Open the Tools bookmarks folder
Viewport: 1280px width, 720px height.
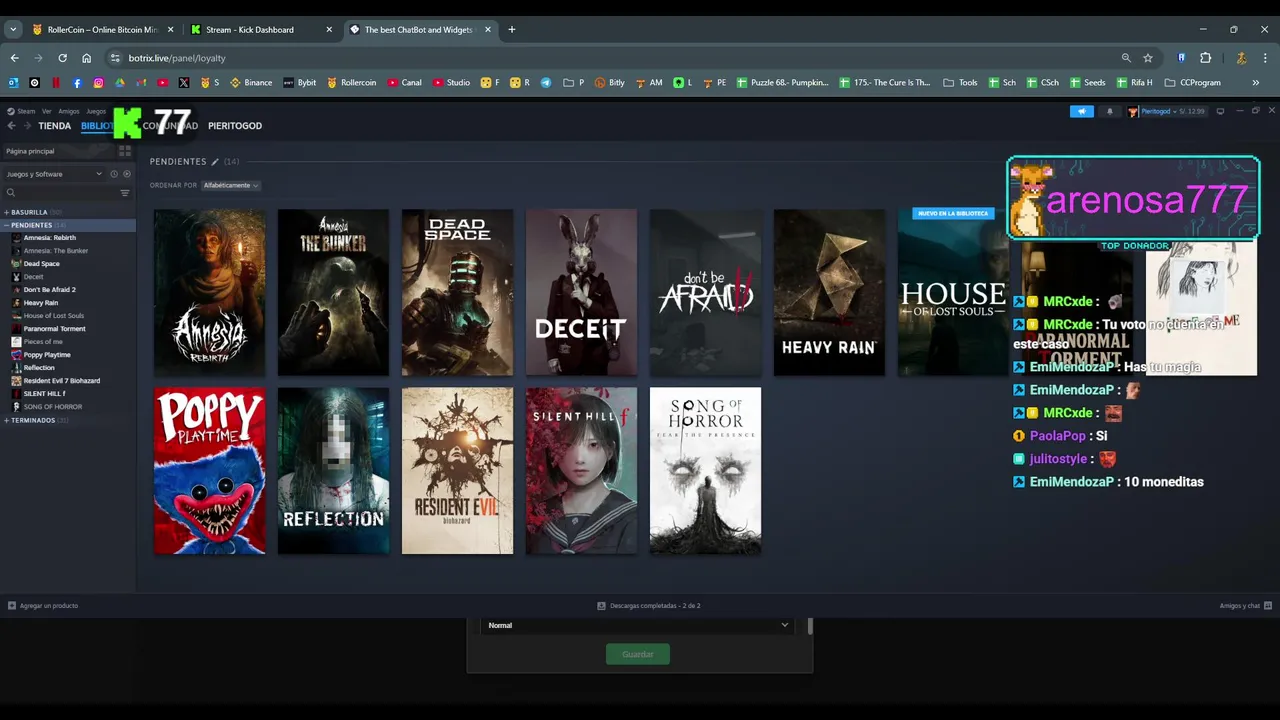961,83
